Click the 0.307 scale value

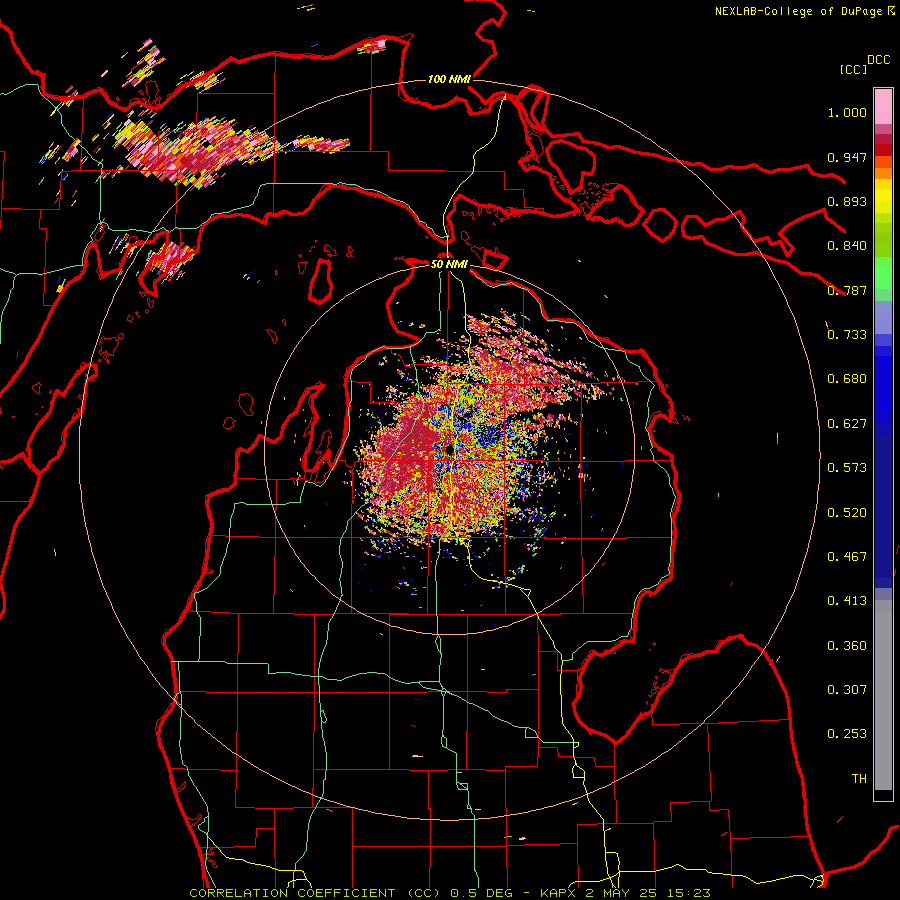pos(847,690)
